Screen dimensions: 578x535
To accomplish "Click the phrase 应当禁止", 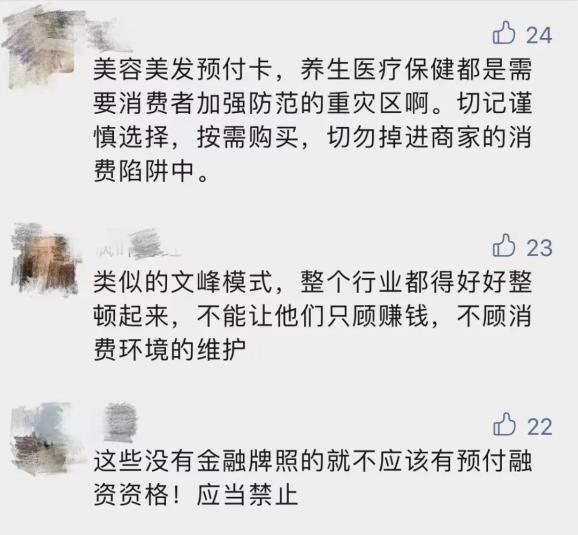I will [247, 494].
